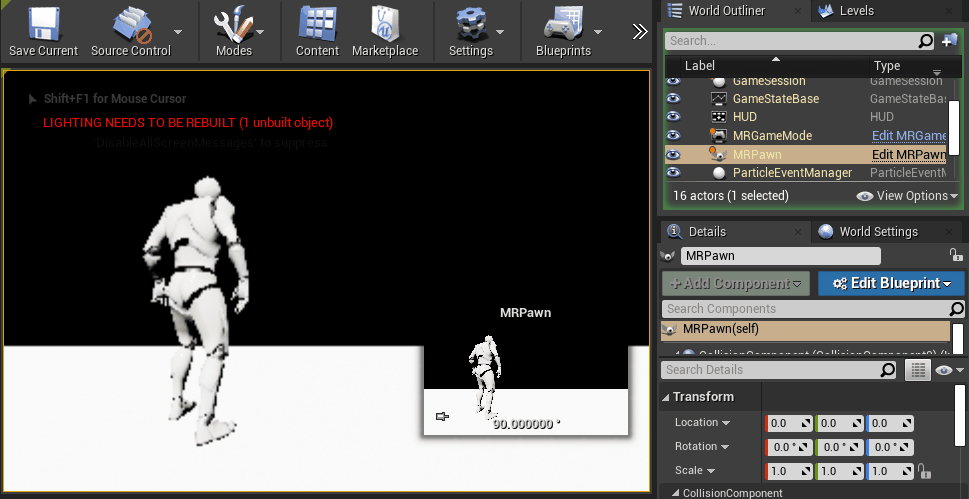This screenshot has width=969, height=499.
Task: Click the Scale Y value field
Action: 839,471
